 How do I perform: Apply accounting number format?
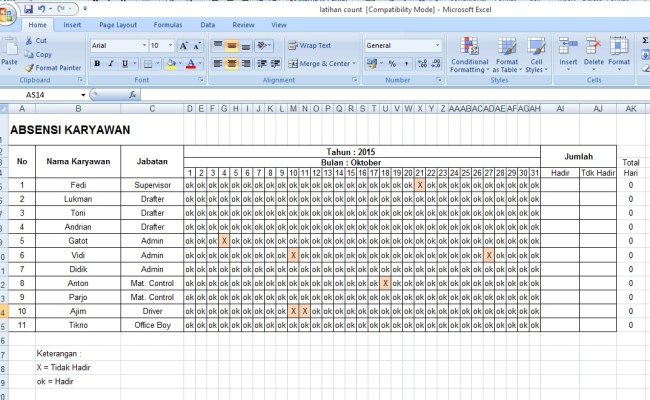coord(371,63)
